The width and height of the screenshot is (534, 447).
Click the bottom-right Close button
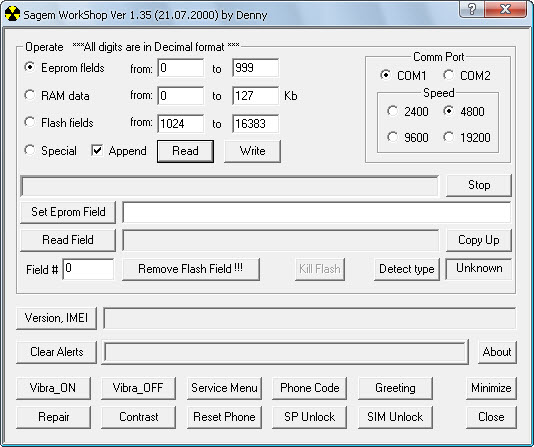(491, 417)
